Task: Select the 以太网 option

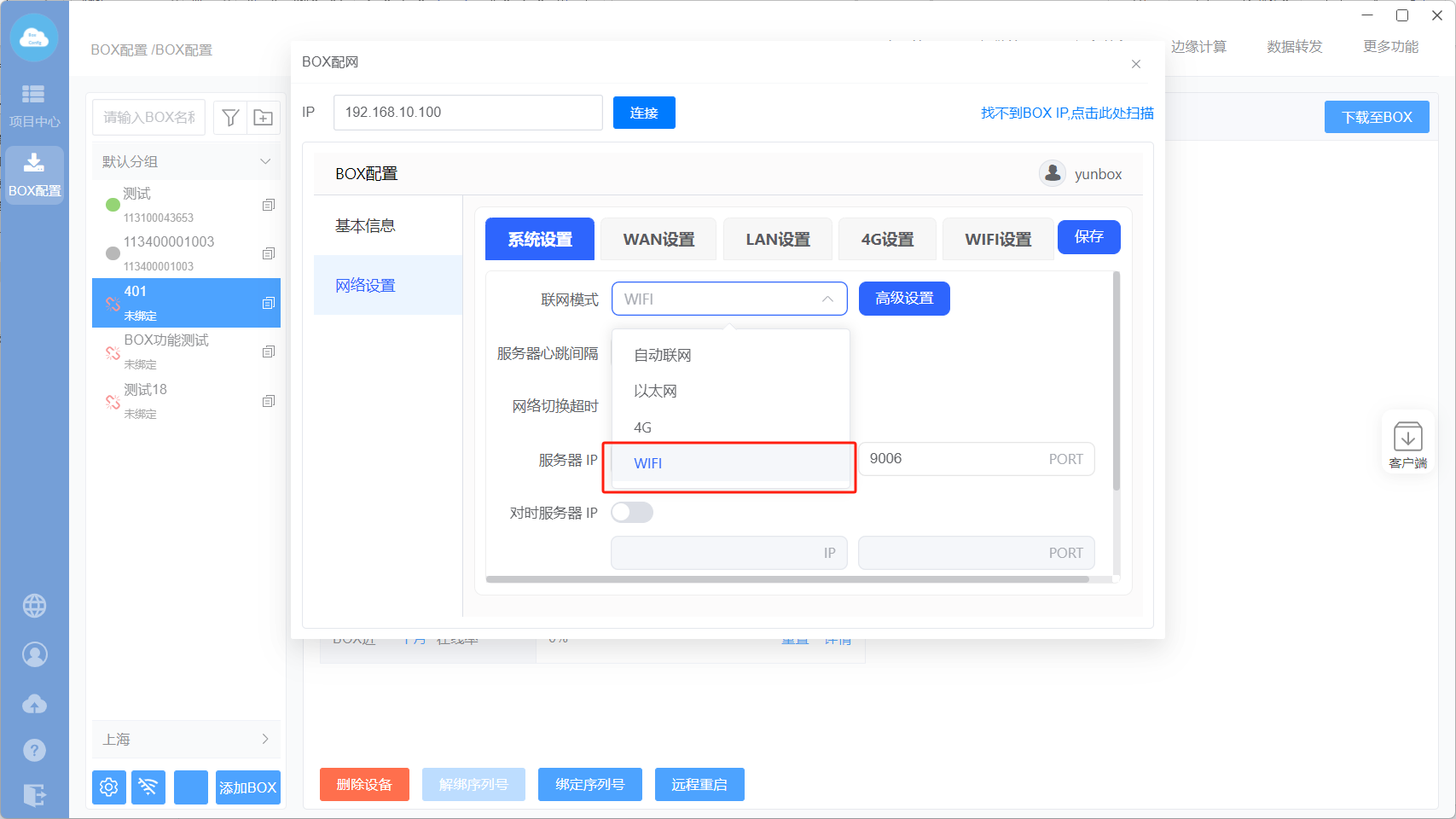Action: (x=655, y=391)
